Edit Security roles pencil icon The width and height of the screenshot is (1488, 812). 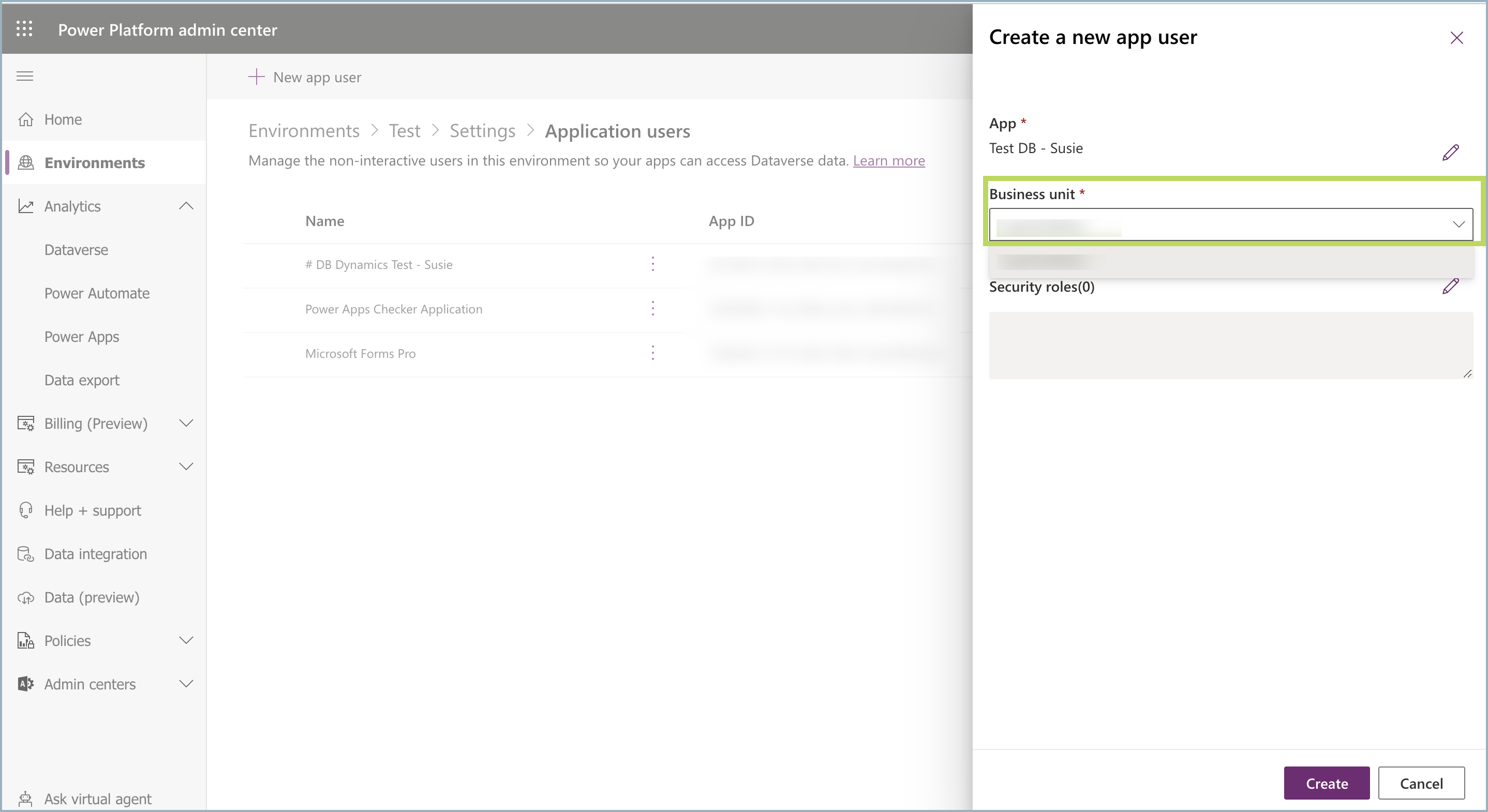[x=1450, y=287]
